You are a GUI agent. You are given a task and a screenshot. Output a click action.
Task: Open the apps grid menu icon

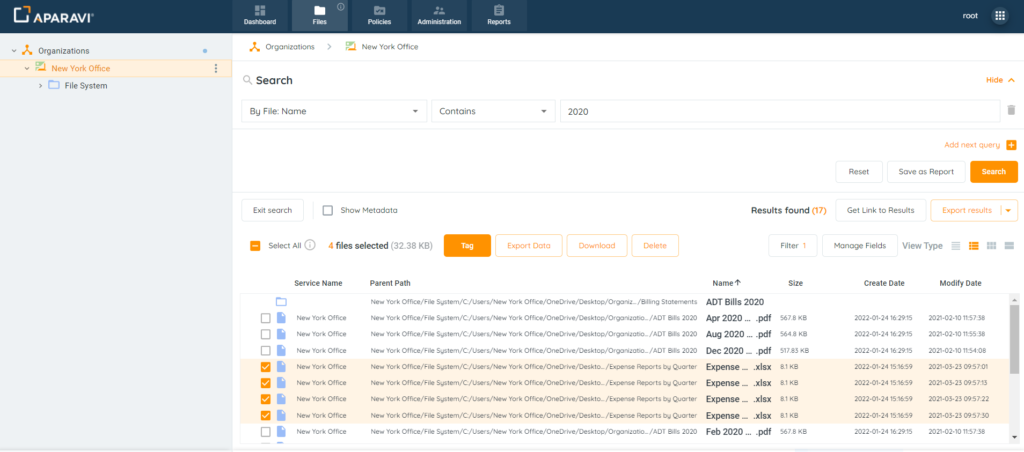click(999, 16)
